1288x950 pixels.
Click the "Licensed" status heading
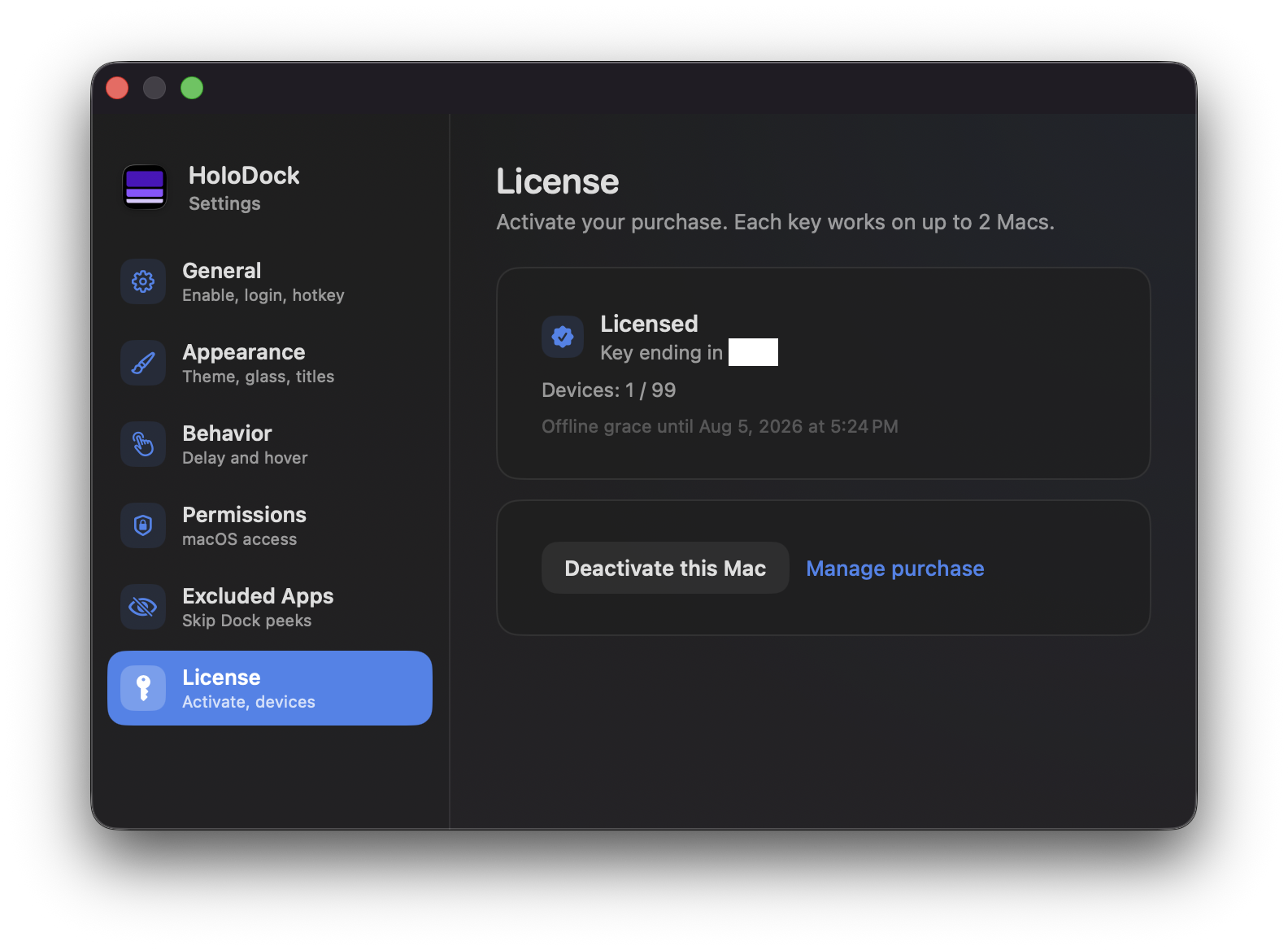(x=649, y=324)
